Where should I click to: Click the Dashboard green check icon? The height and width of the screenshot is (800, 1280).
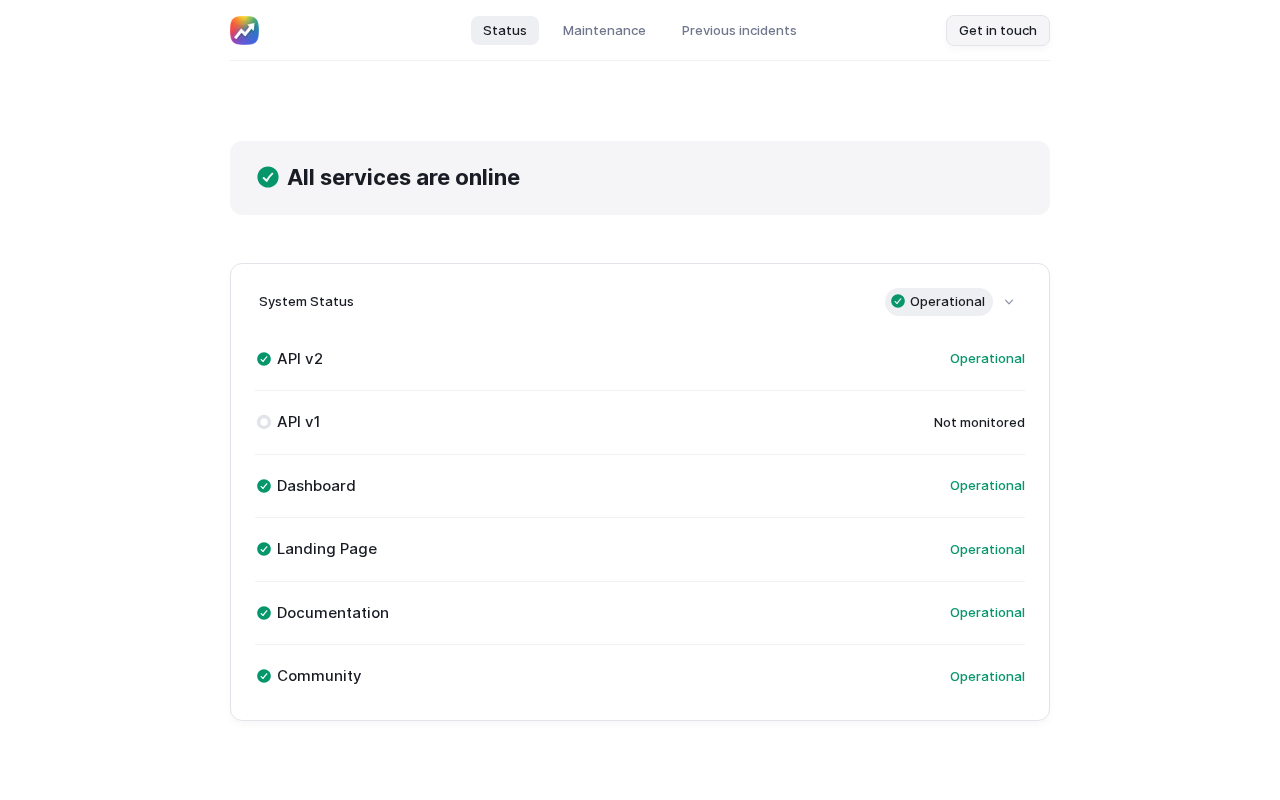264,486
